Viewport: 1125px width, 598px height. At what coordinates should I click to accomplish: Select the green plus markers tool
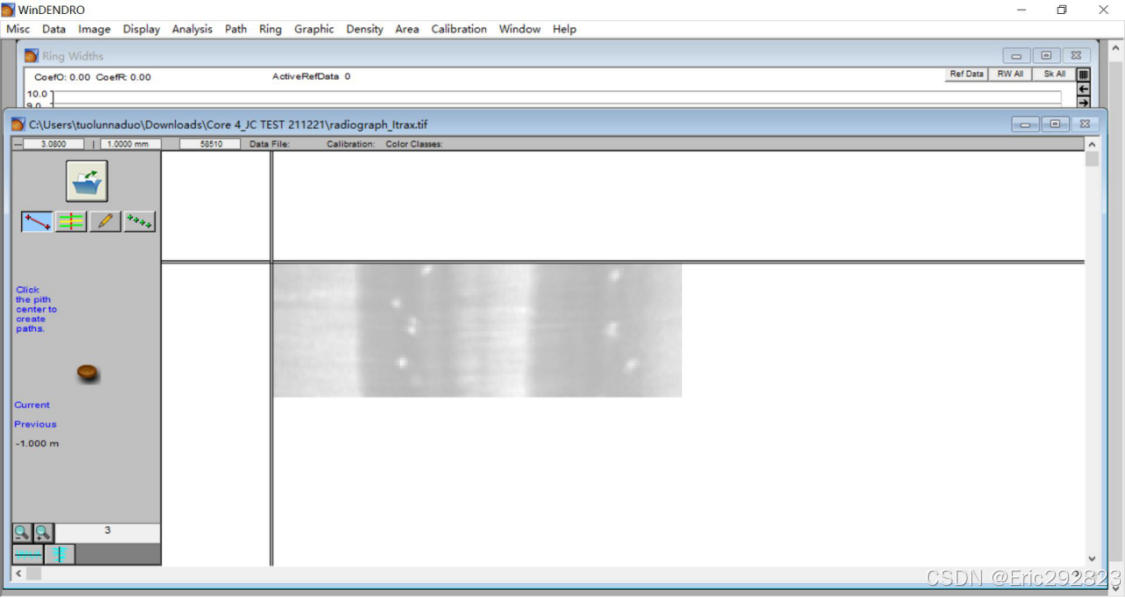click(139, 221)
